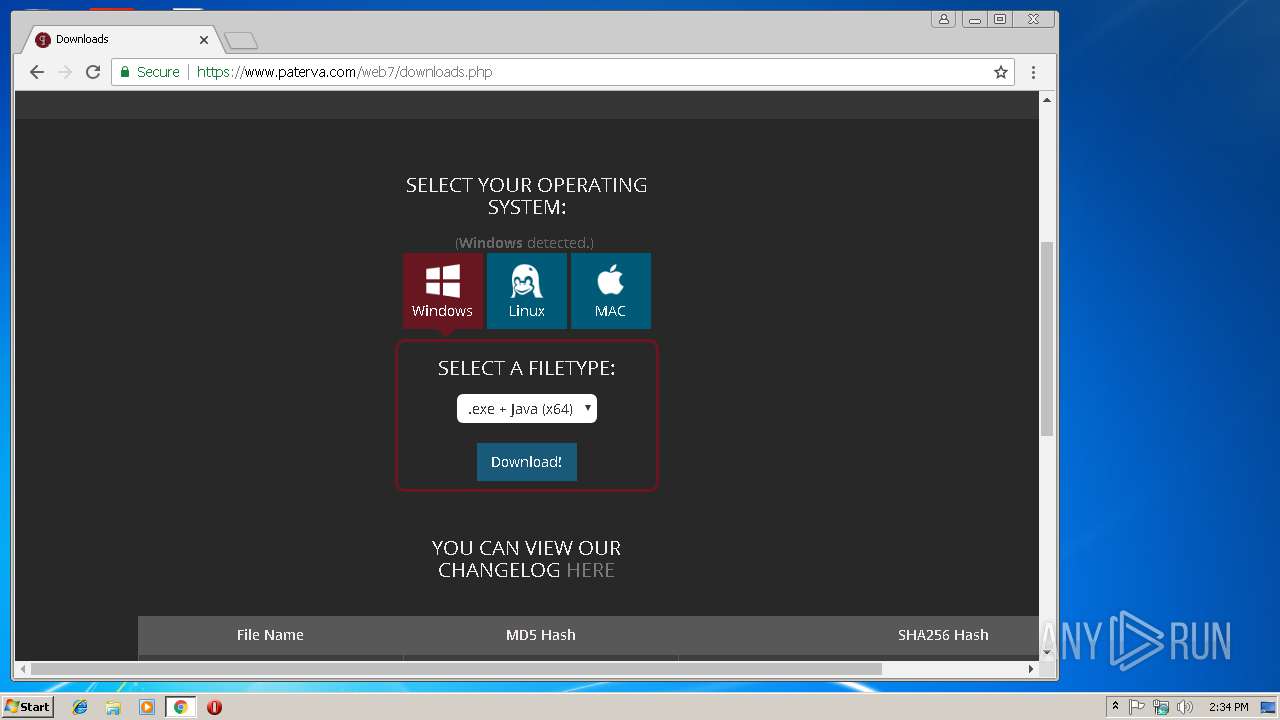Minimize the Chrome window

pyautogui.click(x=974, y=19)
